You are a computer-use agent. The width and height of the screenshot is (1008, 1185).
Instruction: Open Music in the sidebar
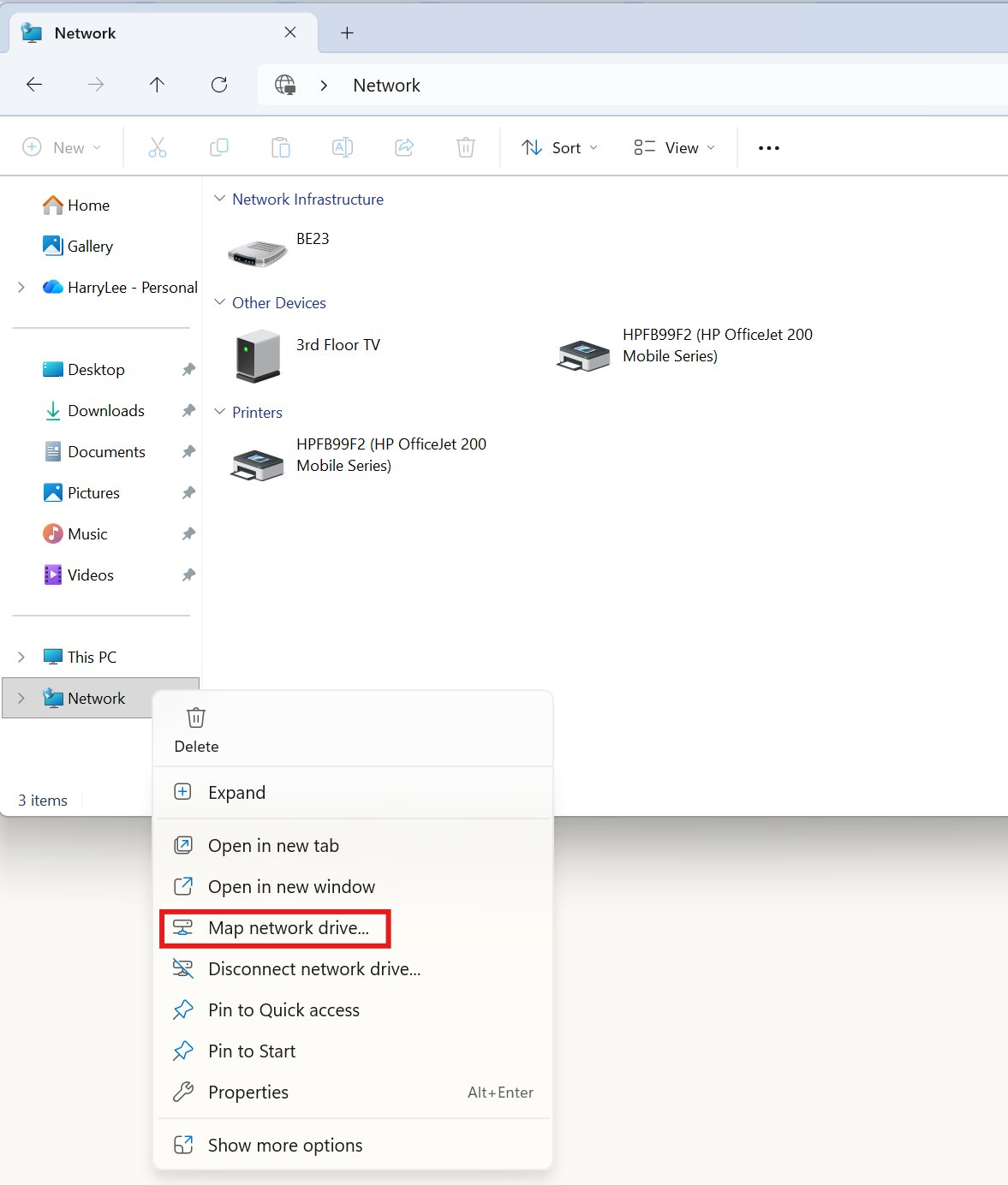75,534
